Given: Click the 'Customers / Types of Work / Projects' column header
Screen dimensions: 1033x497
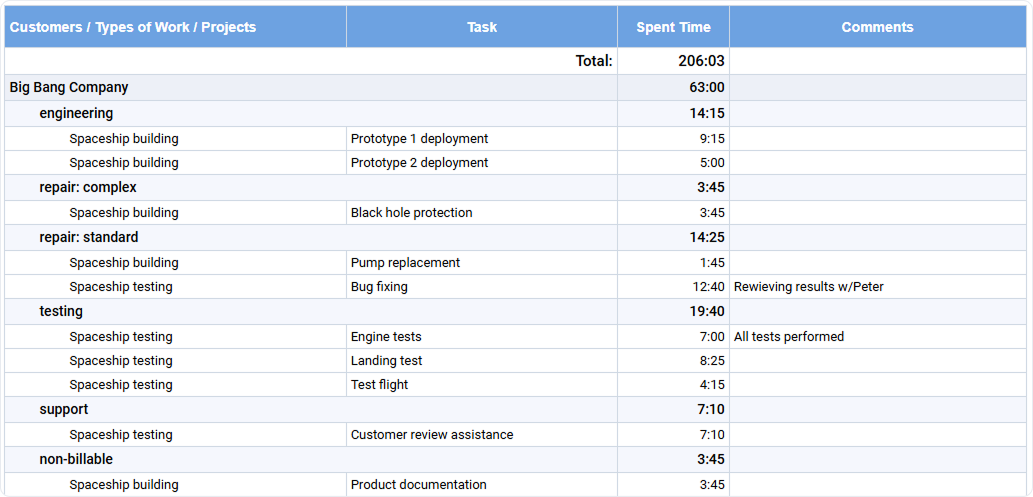Looking at the screenshot, I should tap(175, 27).
